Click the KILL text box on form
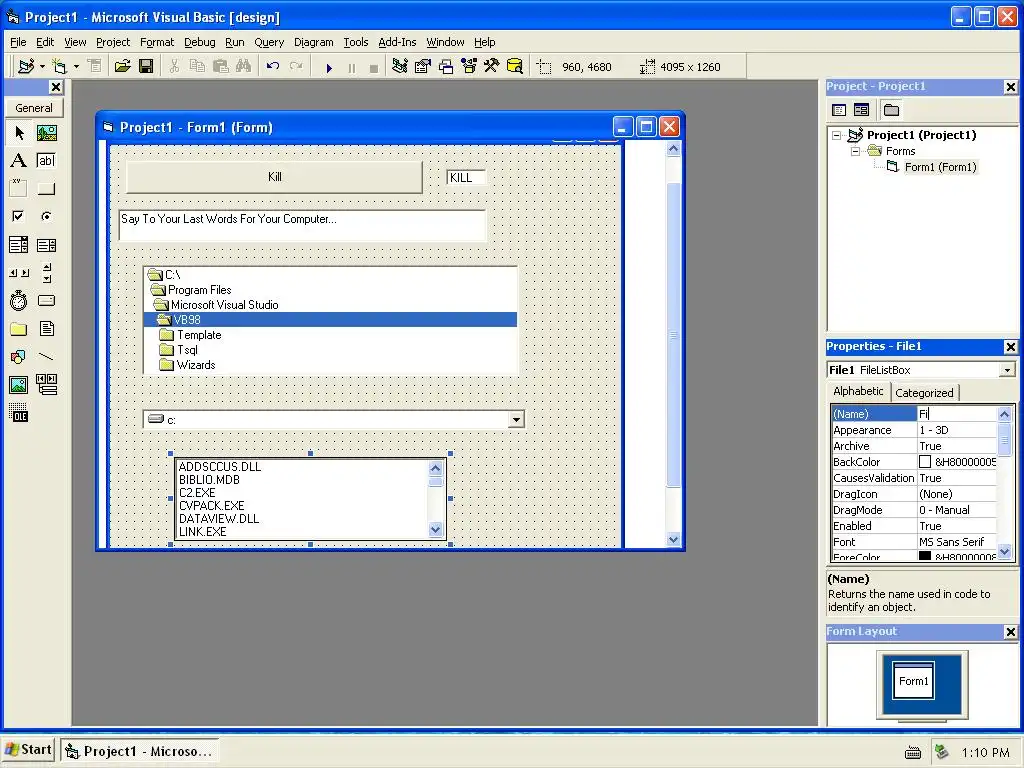 coord(466,178)
